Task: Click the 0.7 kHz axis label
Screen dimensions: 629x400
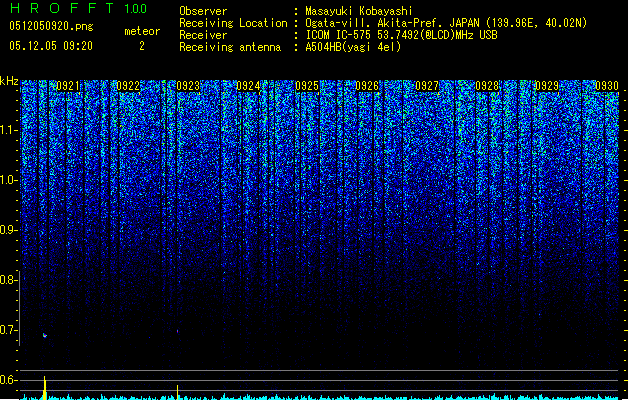Action: [7, 330]
